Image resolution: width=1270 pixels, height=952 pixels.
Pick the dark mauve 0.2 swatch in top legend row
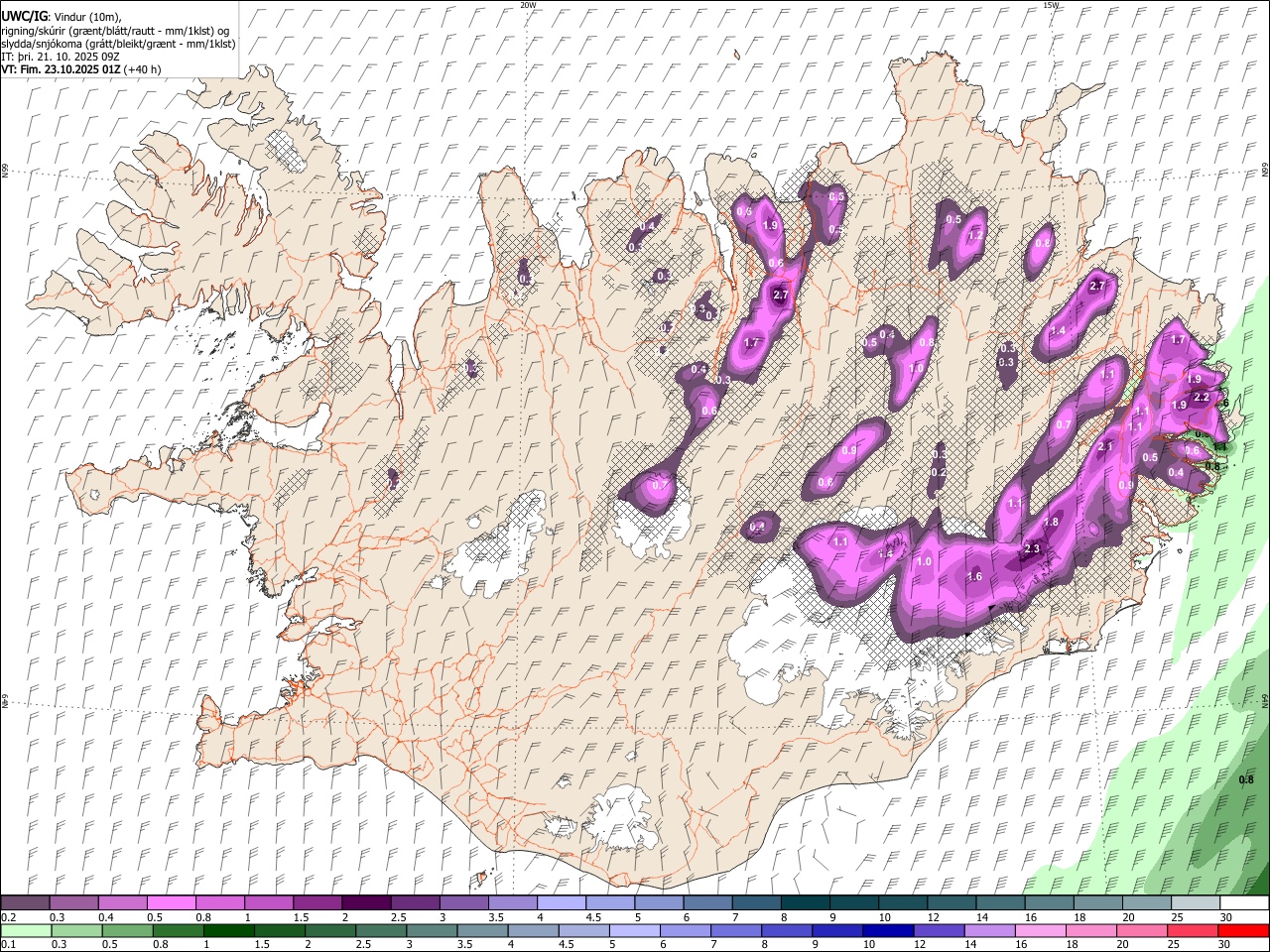(25, 903)
